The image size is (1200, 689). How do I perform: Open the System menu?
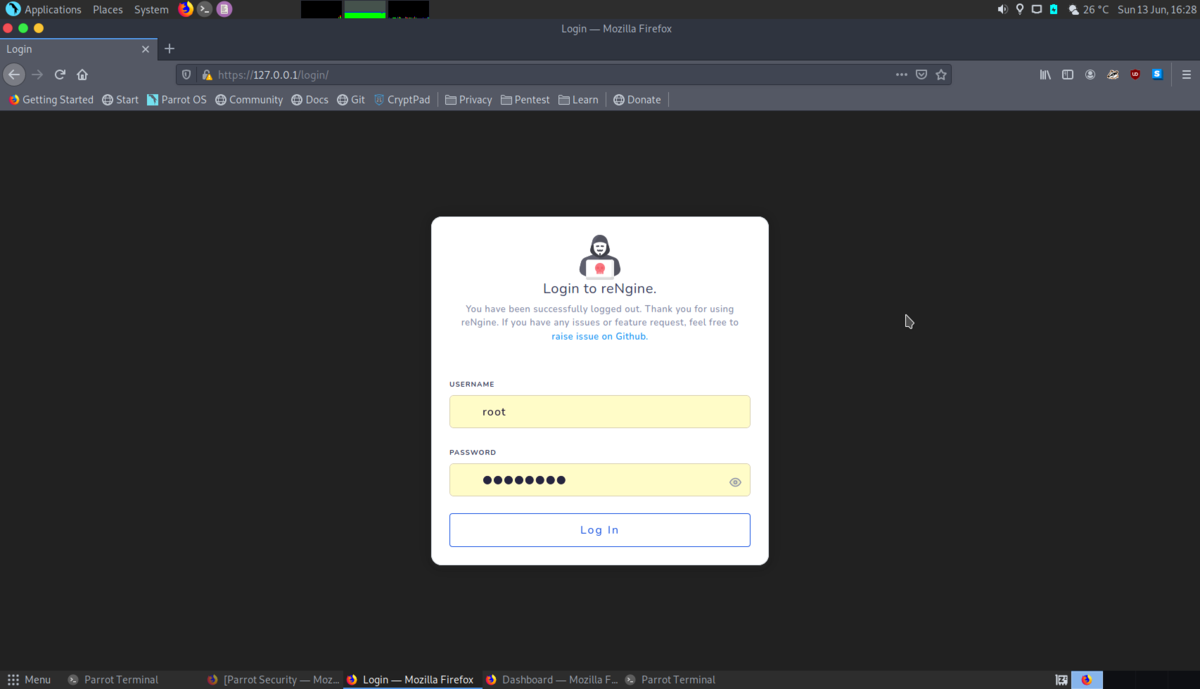[151, 9]
